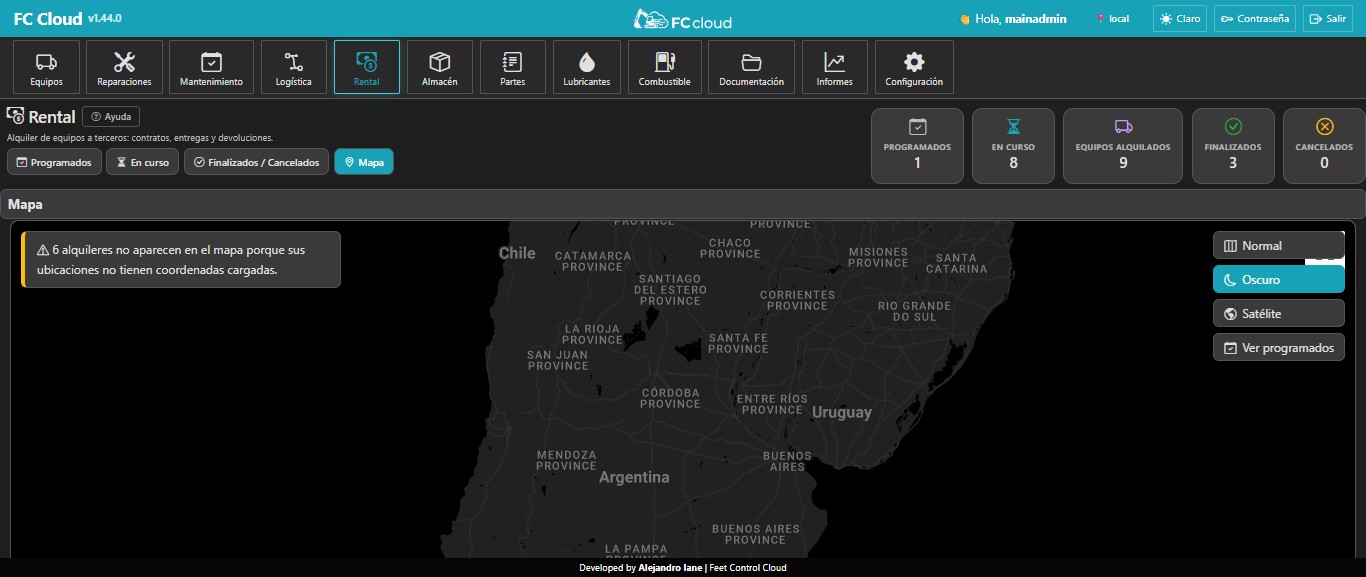Select the Satélite map style
Viewport: 1366px width, 577px height.
(x=1278, y=314)
